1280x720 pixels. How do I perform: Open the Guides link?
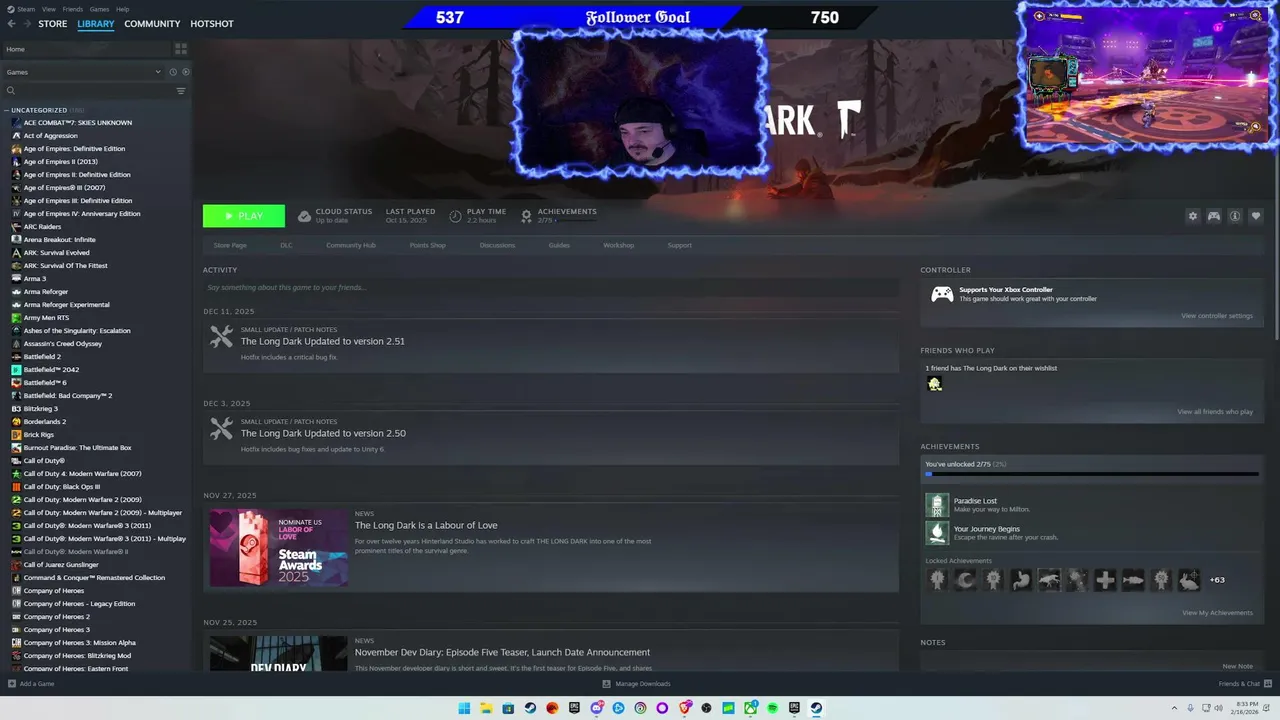559,245
